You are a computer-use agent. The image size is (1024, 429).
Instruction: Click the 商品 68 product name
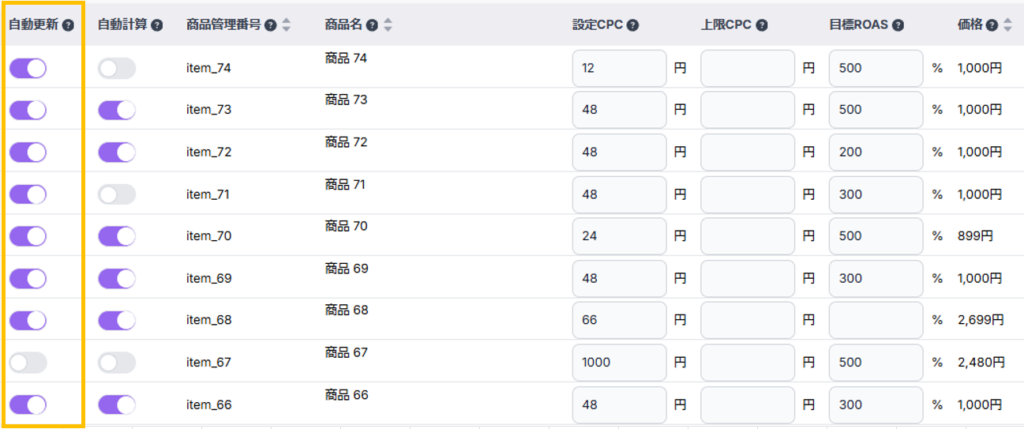tap(346, 310)
